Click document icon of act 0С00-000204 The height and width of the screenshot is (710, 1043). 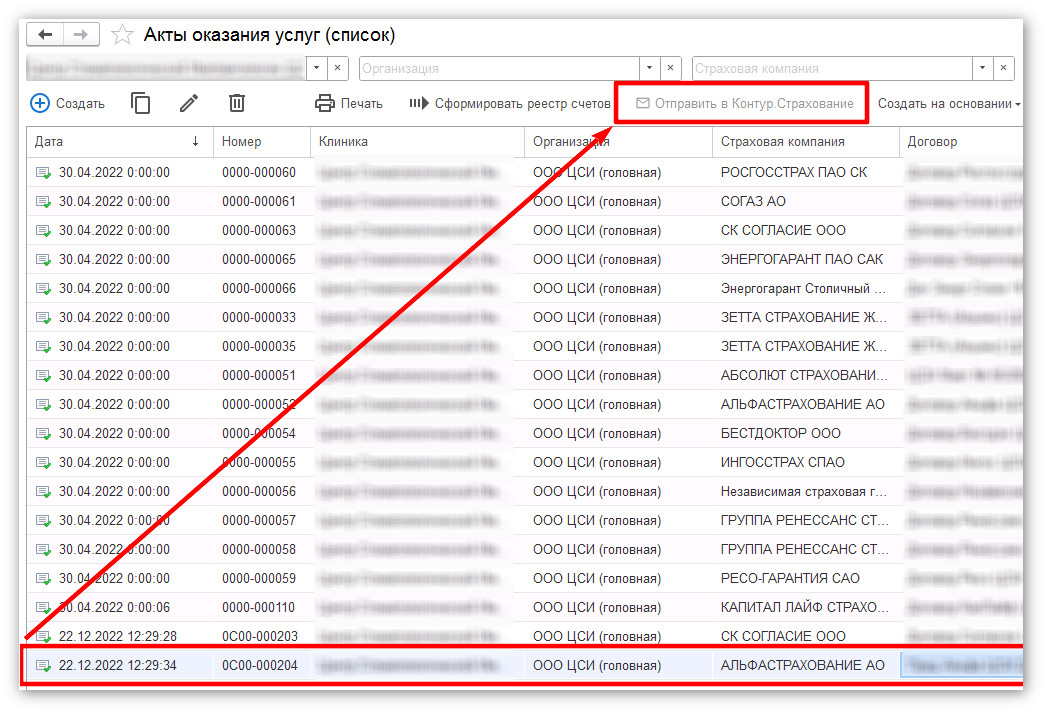pos(43,665)
